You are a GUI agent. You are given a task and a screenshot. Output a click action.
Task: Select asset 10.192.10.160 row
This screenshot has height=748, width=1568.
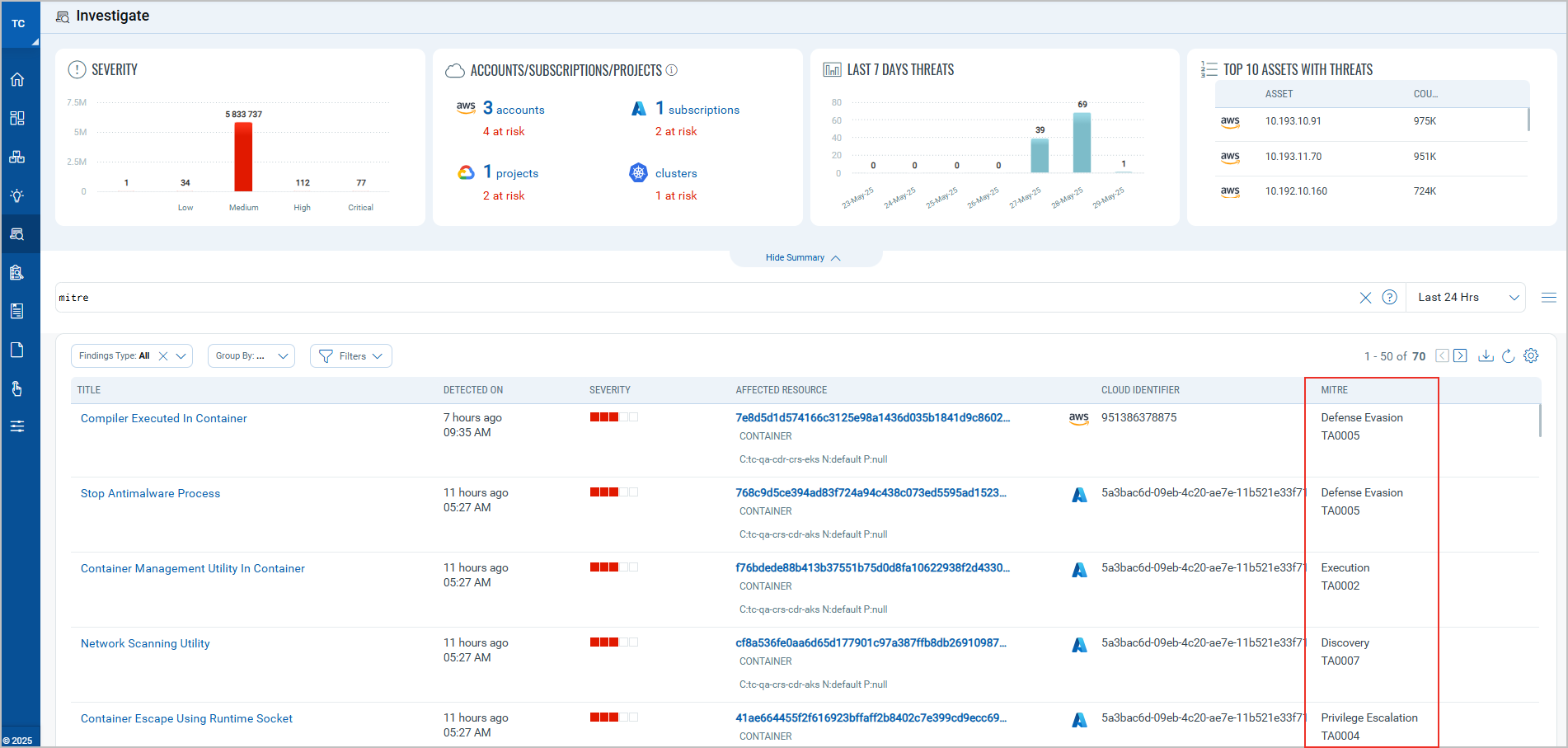(1371, 191)
